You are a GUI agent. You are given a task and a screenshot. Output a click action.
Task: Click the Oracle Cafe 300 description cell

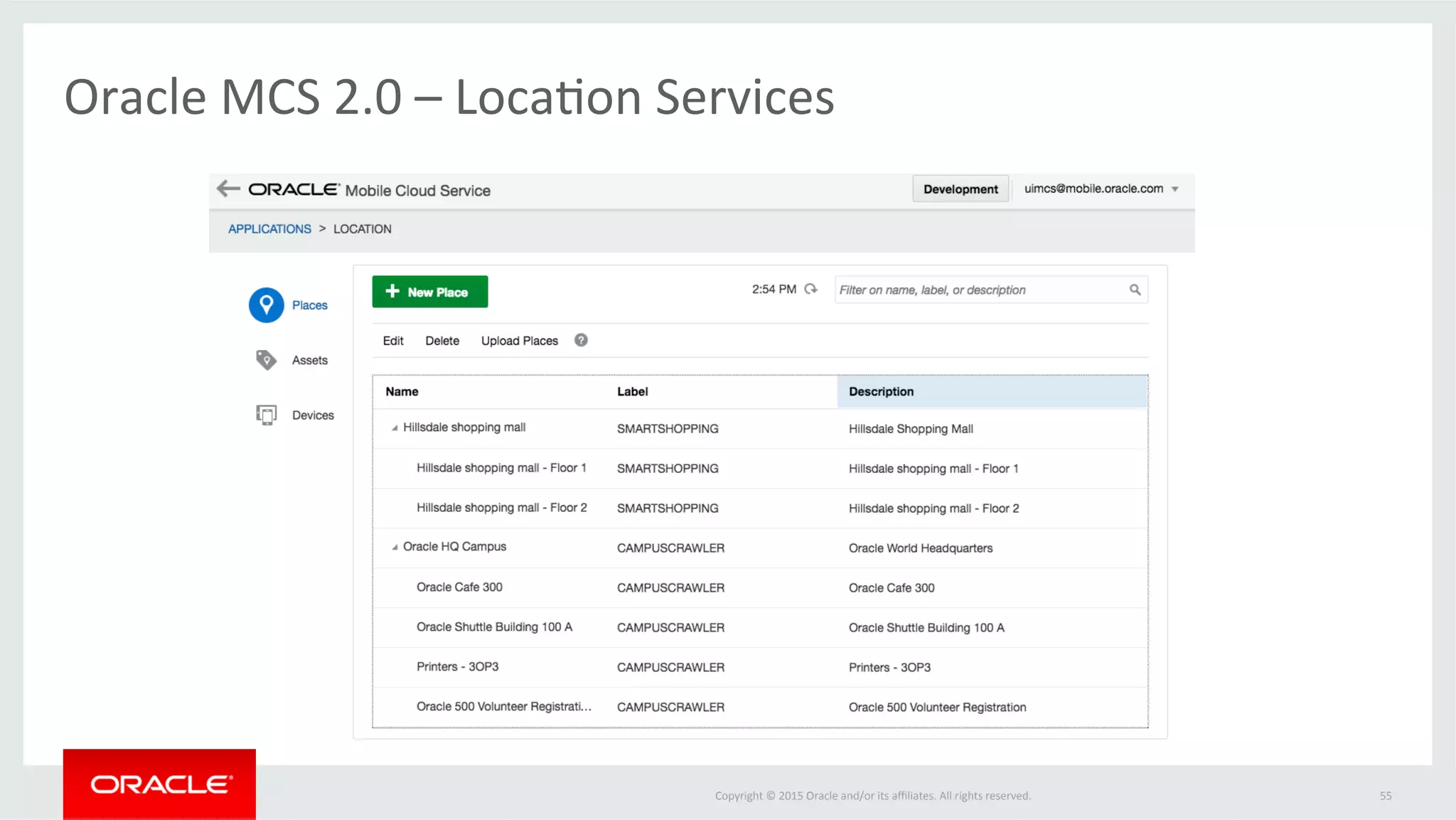pos(892,587)
